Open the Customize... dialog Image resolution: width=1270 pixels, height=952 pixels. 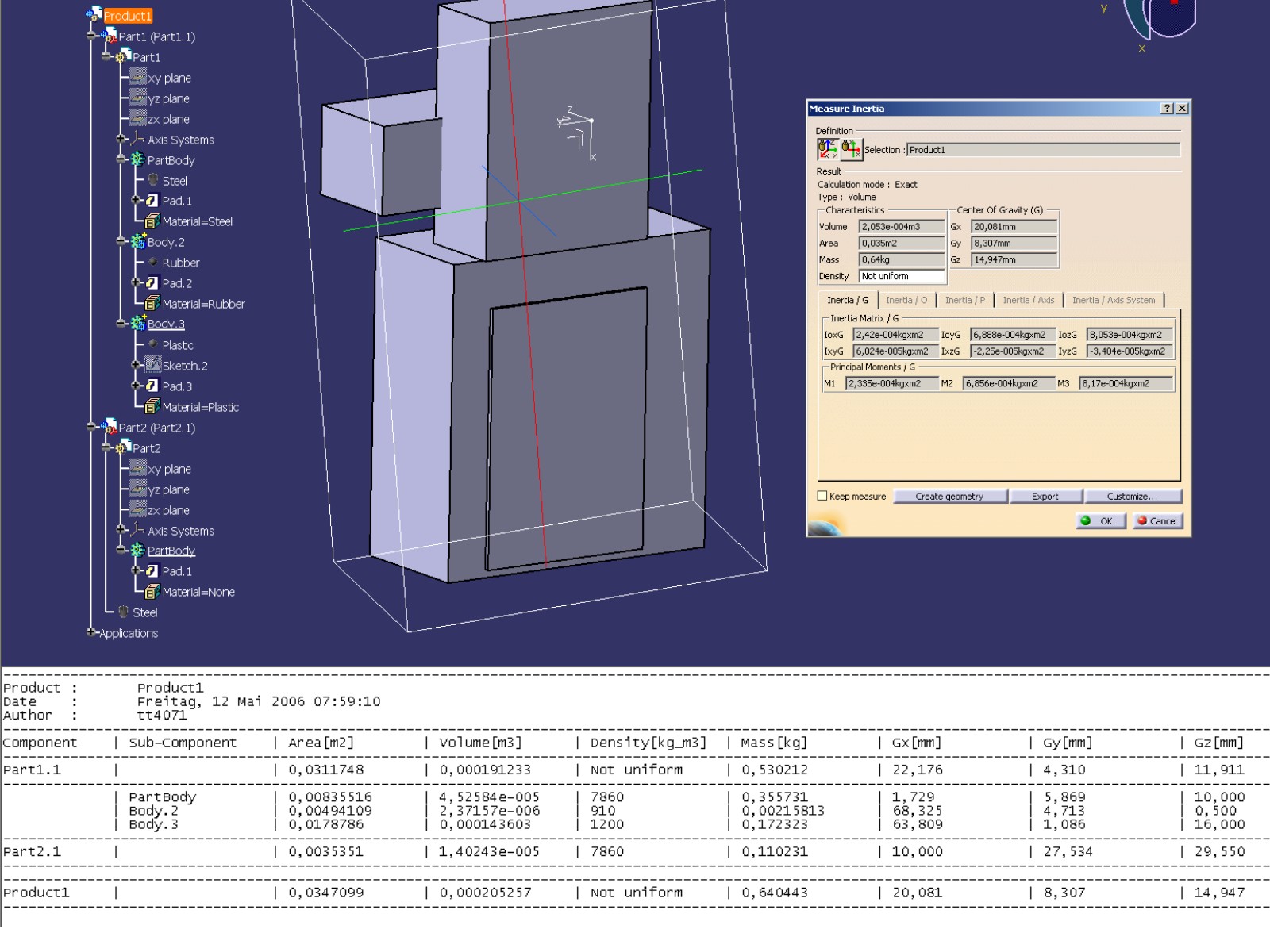pyautogui.click(x=1133, y=497)
